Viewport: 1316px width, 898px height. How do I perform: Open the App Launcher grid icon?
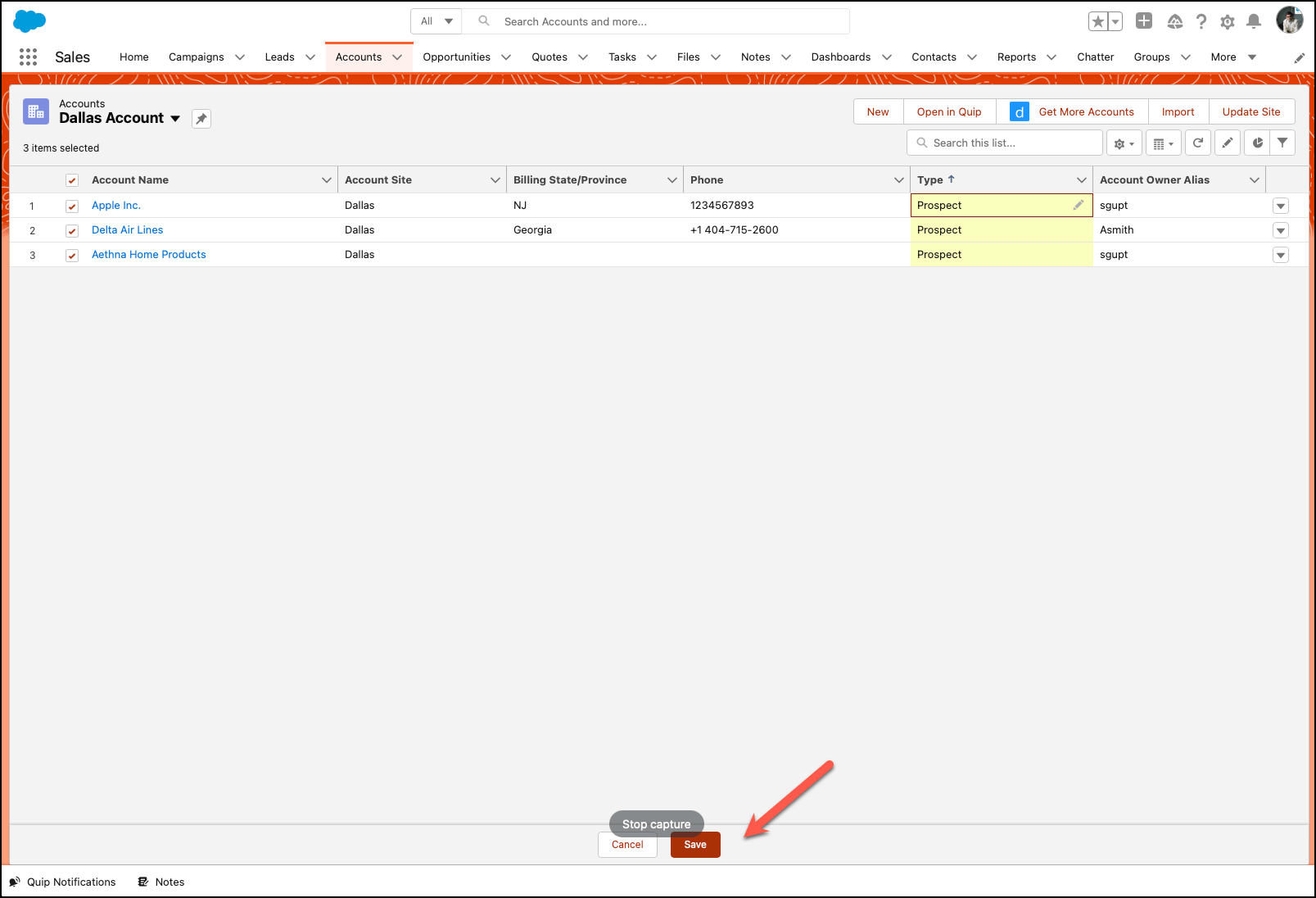[28, 57]
